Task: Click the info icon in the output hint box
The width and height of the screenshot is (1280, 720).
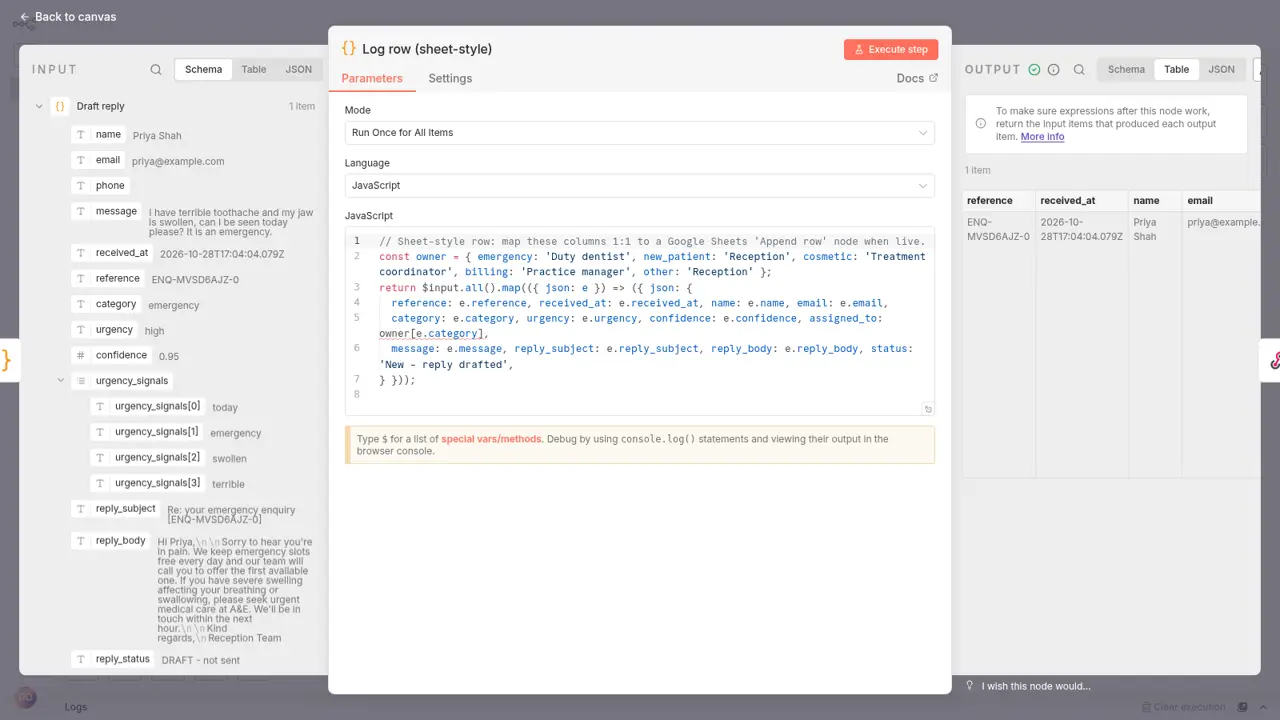Action: [x=980, y=124]
